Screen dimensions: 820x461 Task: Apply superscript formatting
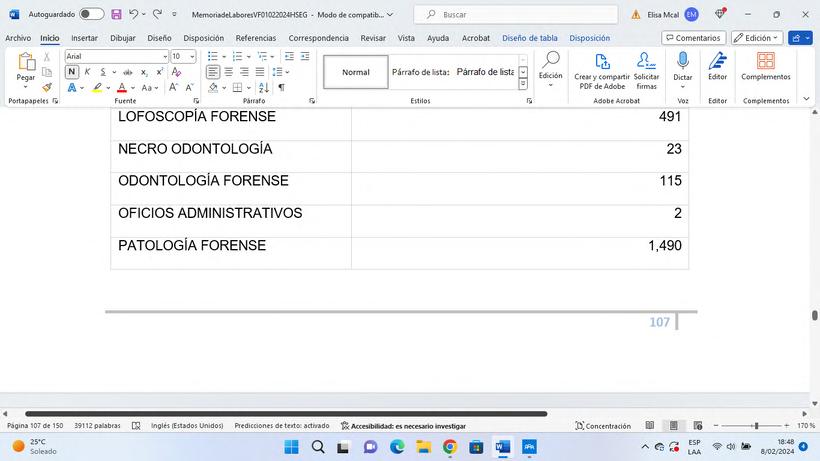[160, 72]
